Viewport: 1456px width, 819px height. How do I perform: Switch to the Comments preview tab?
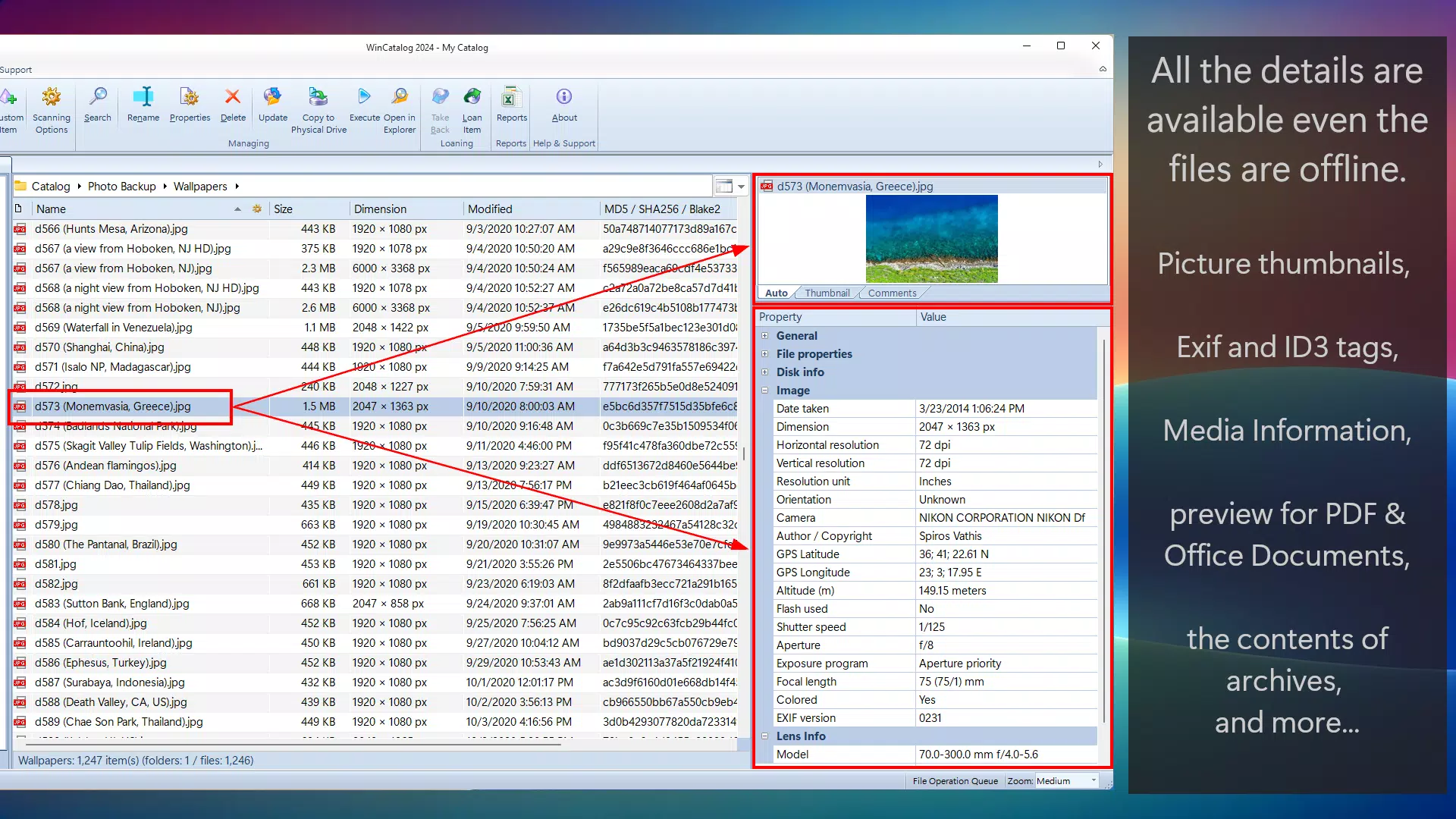[892, 293]
